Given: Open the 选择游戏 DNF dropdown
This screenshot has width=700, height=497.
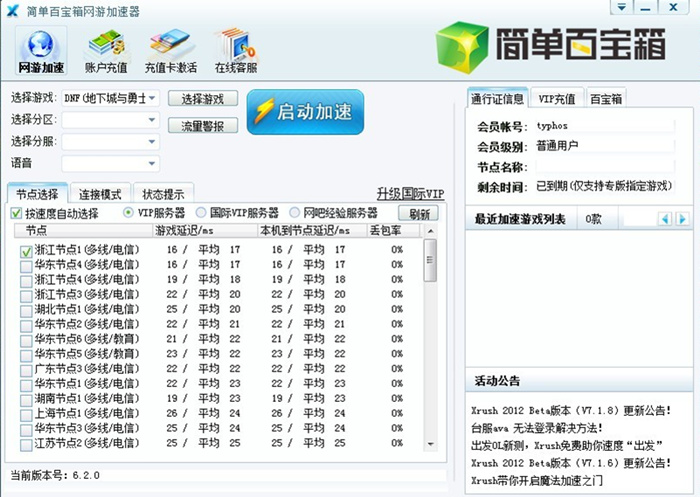Looking at the screenshot, I should (110, 98).
